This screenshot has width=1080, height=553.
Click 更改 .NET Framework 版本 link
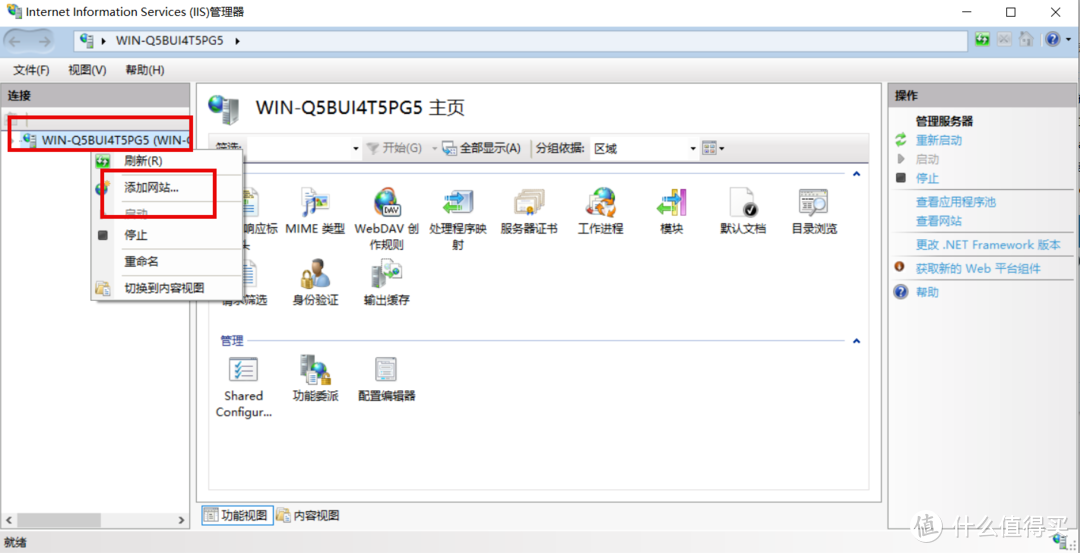click(x=988, y=245)
